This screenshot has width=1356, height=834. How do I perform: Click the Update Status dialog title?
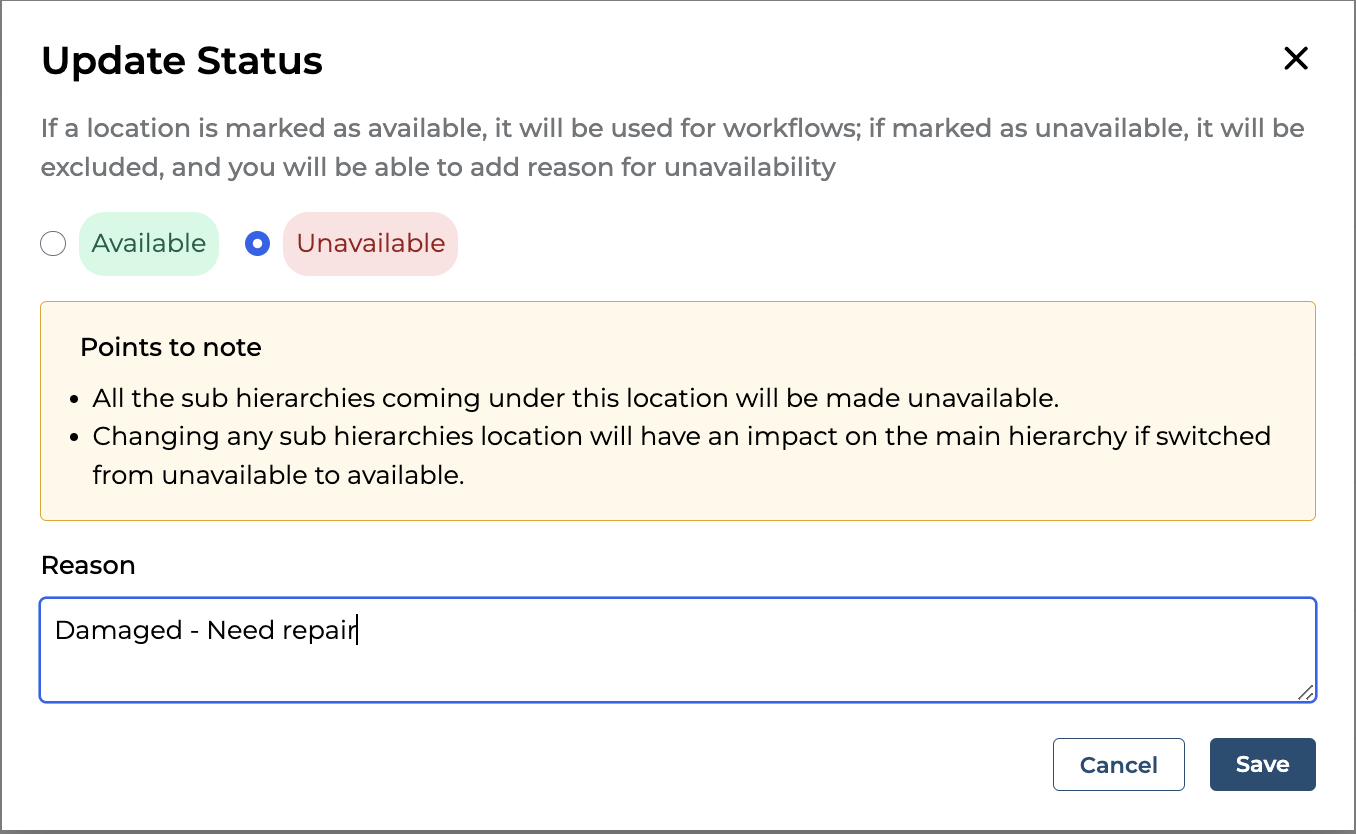[182, 61]
